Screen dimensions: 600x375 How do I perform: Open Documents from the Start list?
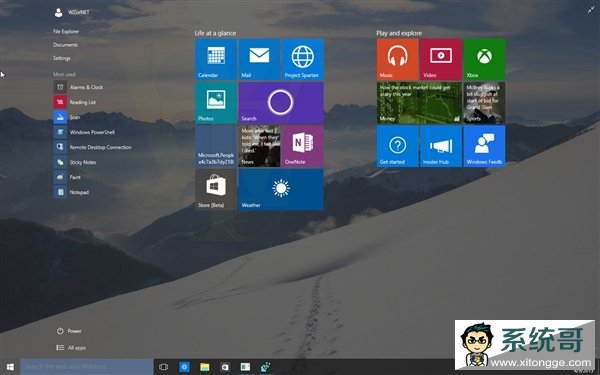[65, 45]
